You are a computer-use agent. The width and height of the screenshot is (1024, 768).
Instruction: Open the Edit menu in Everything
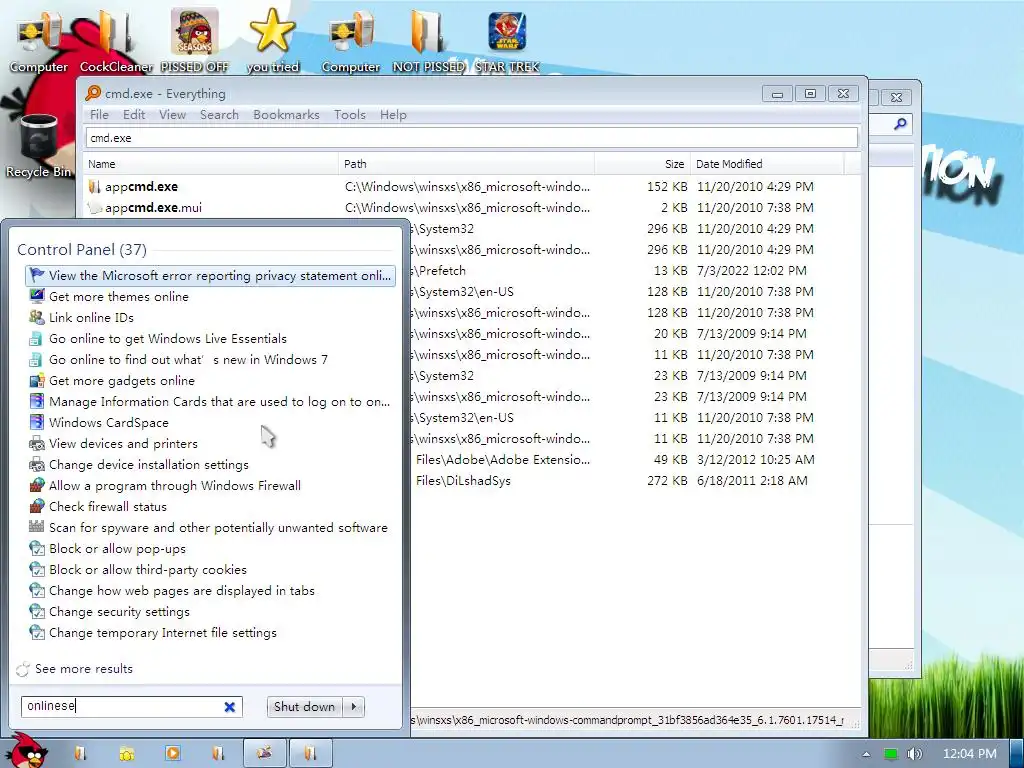pos(134,114)
